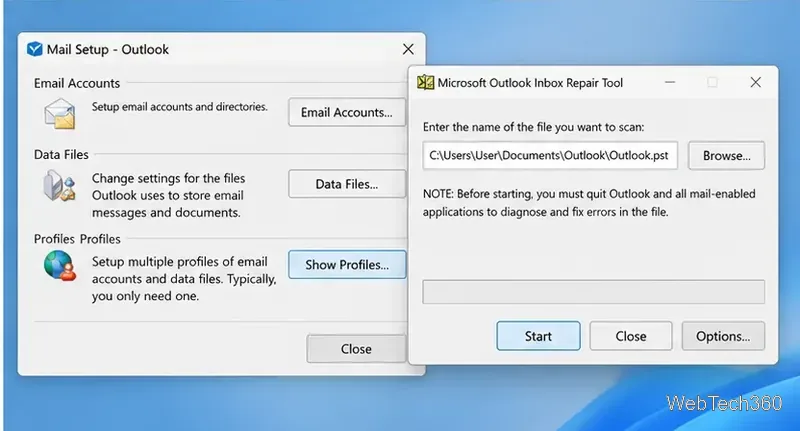Click the envelope icon under Email Accounts
Viewport: 800px width, 431px height.
(x=60, y=113)
